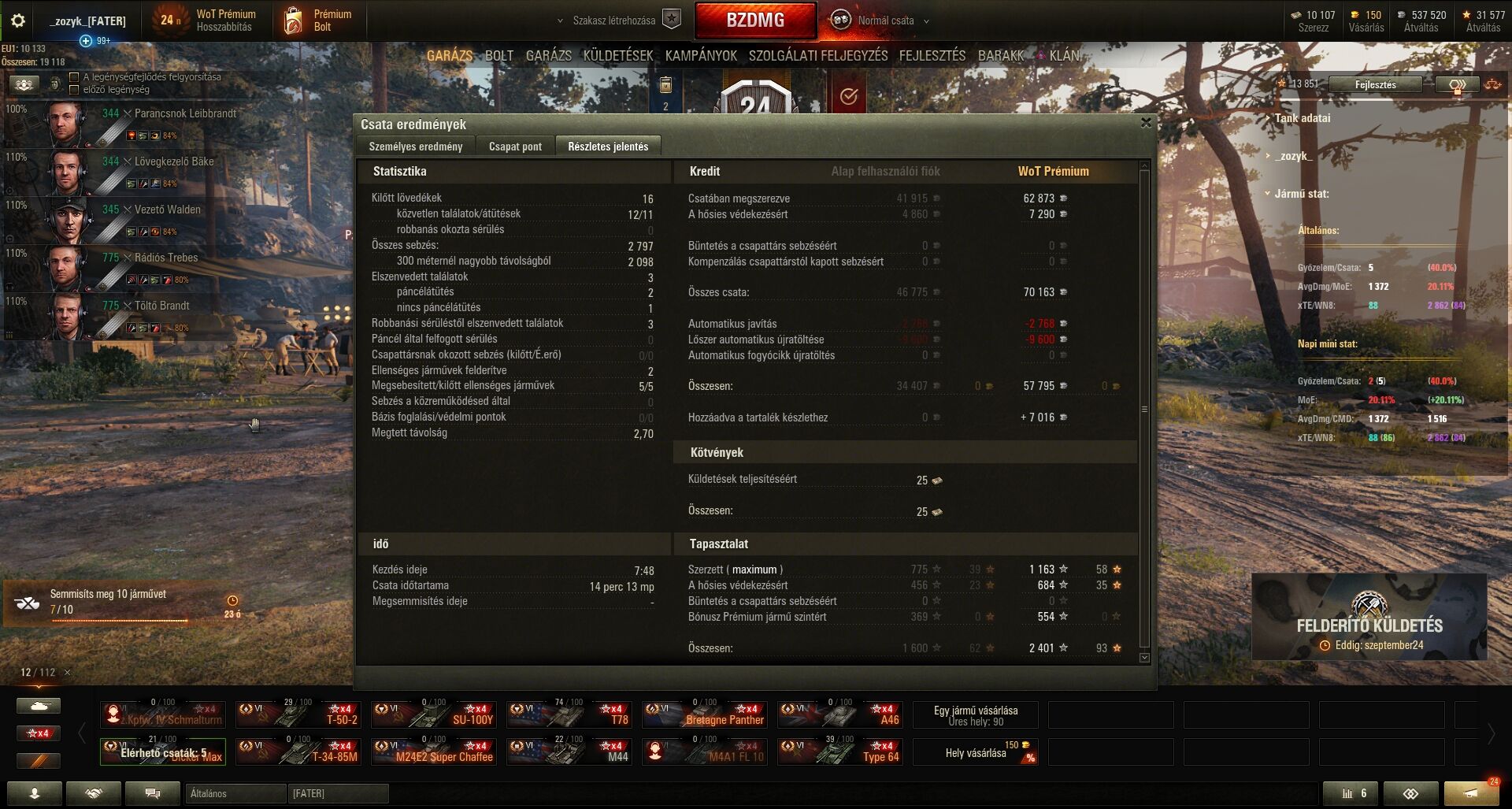
Task: Click the vehicle comparison icon next to Fejlesztés
Action: (1457, 84)
